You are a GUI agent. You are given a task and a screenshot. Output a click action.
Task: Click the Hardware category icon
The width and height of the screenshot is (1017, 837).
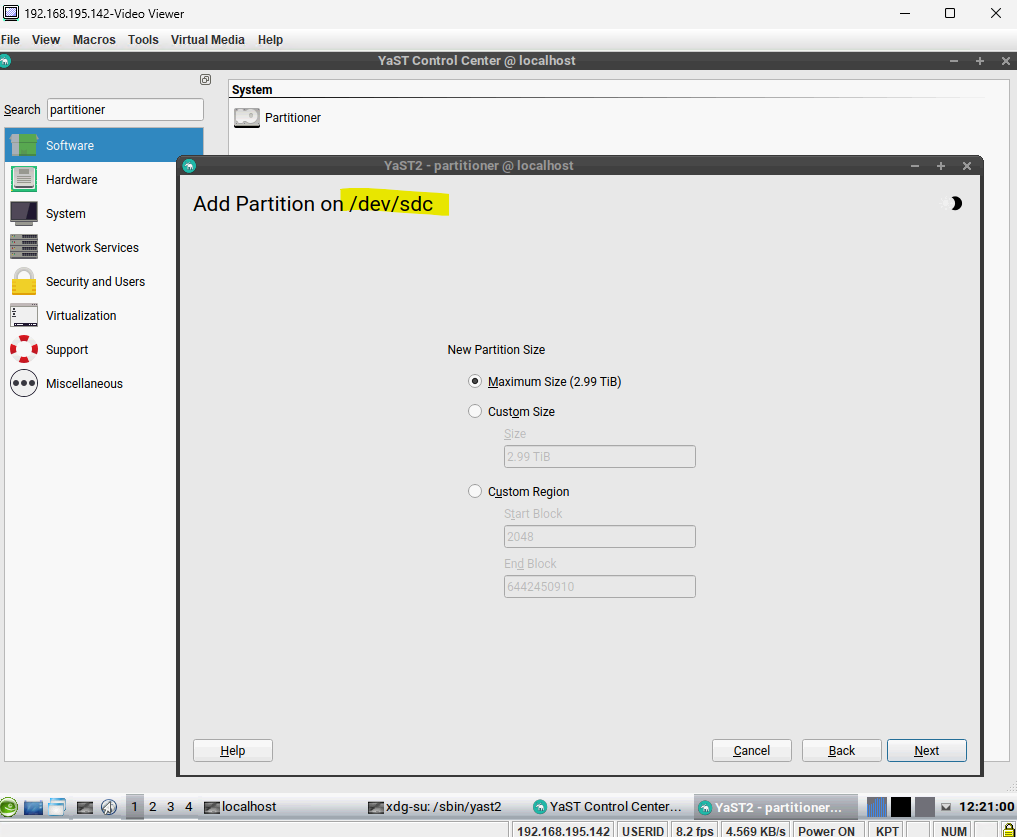[24, 179]
